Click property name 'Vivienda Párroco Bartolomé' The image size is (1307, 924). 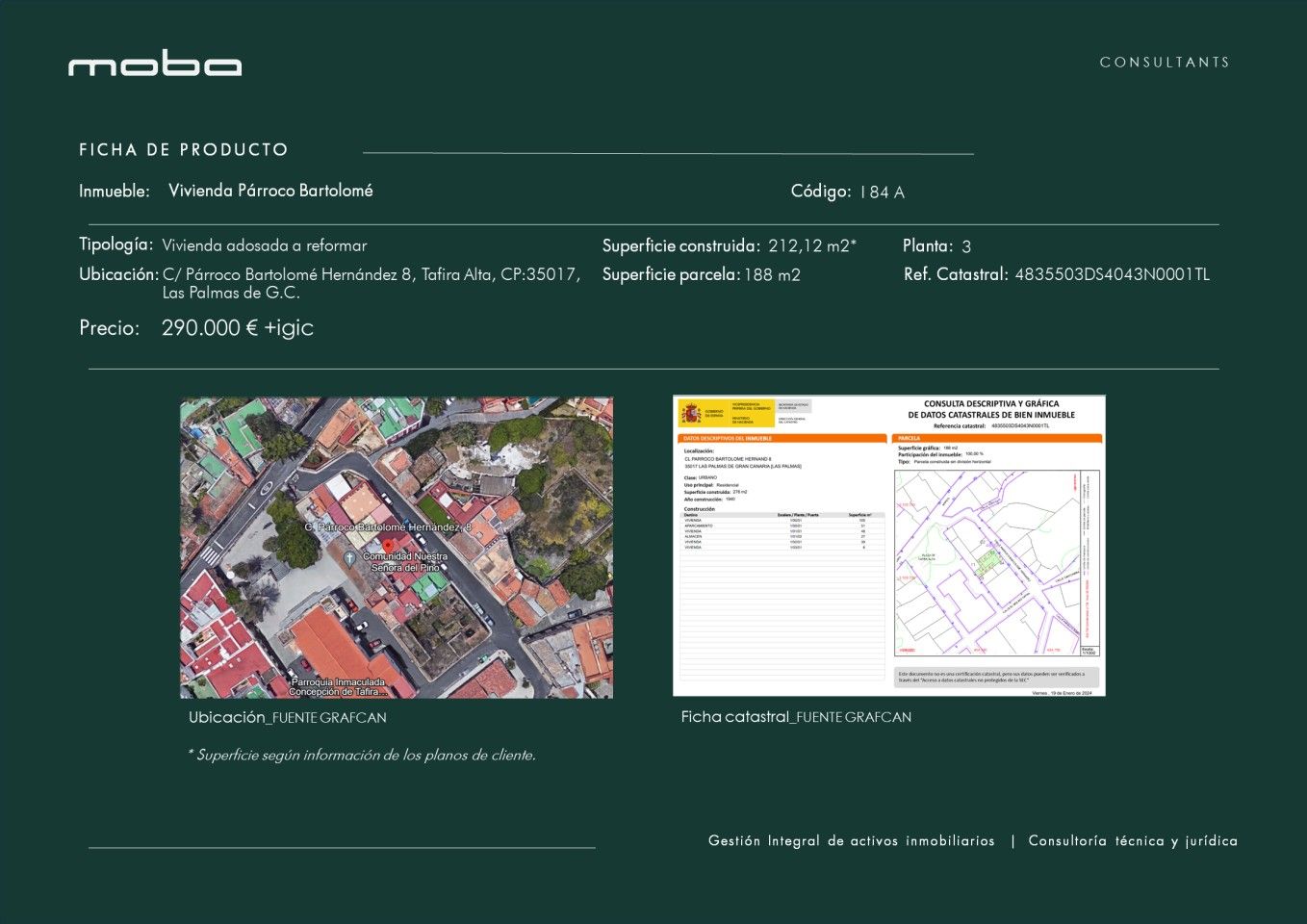tap(270, 191)
